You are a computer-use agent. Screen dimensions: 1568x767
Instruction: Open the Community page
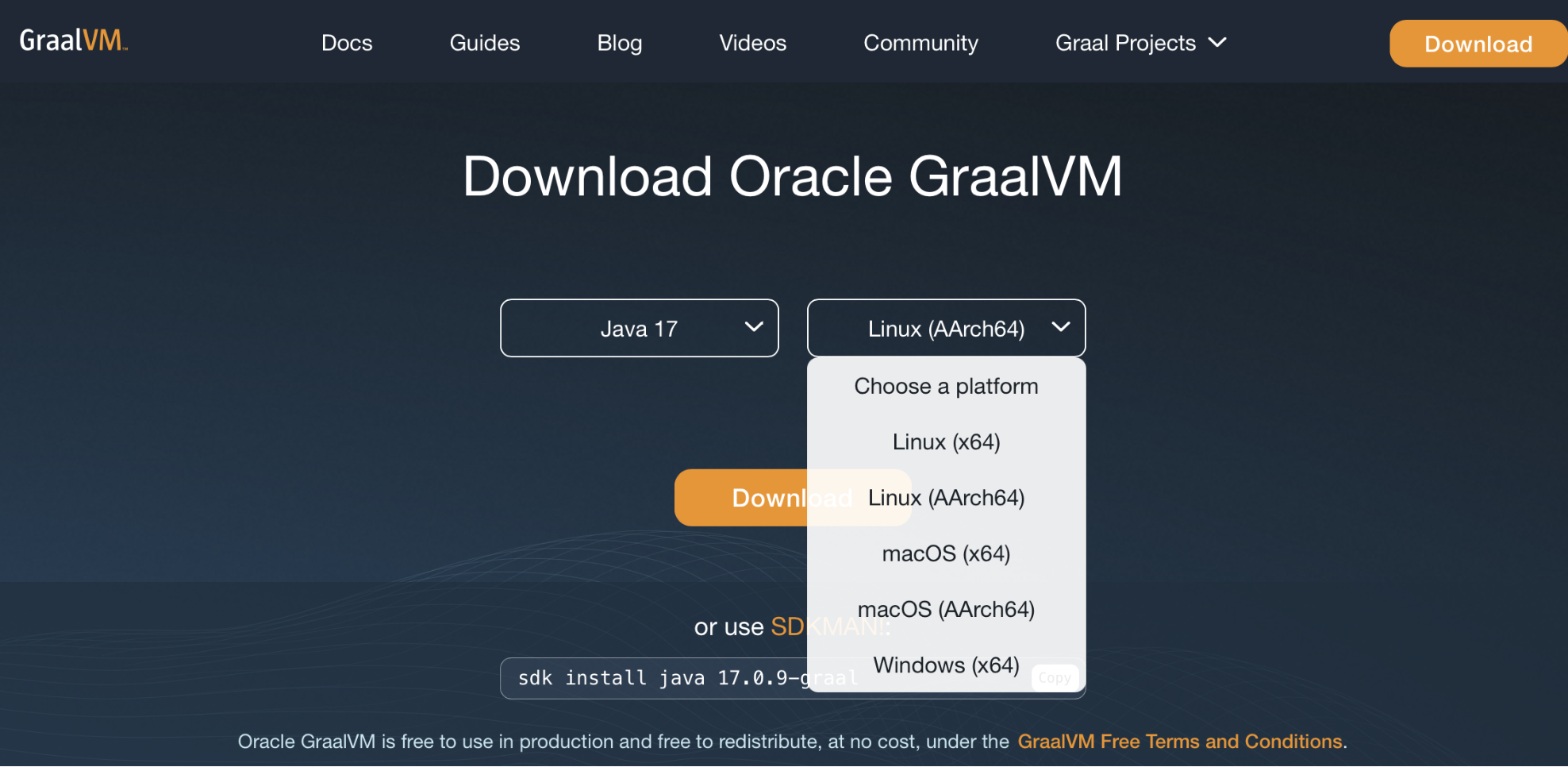[920, 43]
